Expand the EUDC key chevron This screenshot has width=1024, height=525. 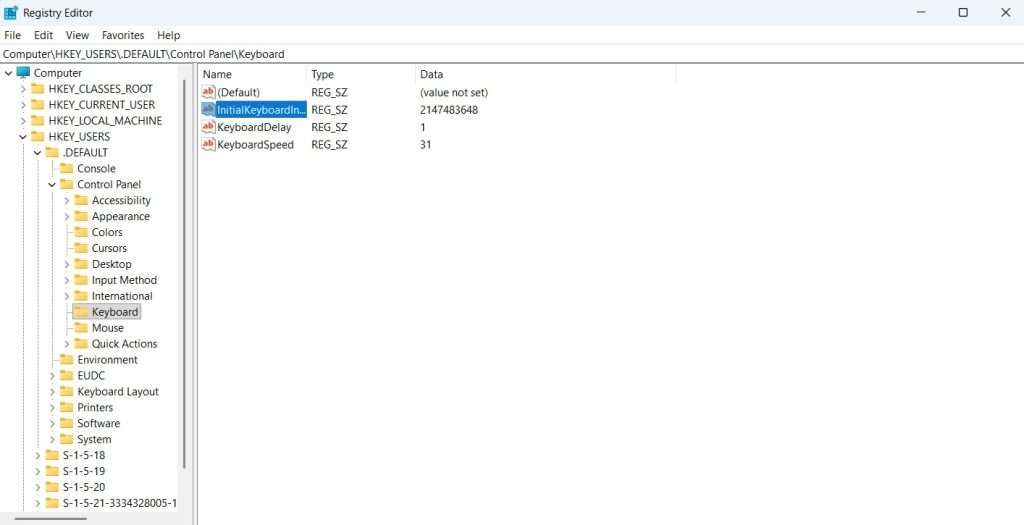(52, 376)
